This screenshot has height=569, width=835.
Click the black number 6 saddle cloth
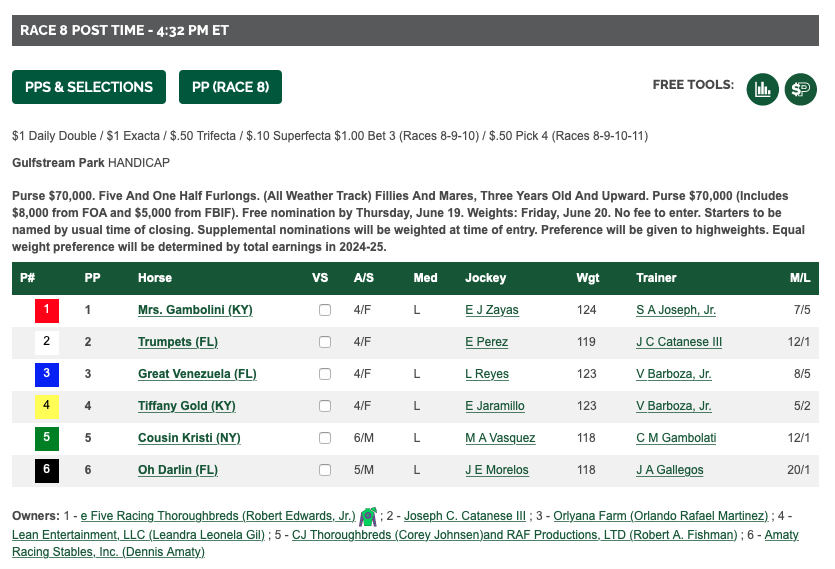pyautogui.click(x=47, y=470)
